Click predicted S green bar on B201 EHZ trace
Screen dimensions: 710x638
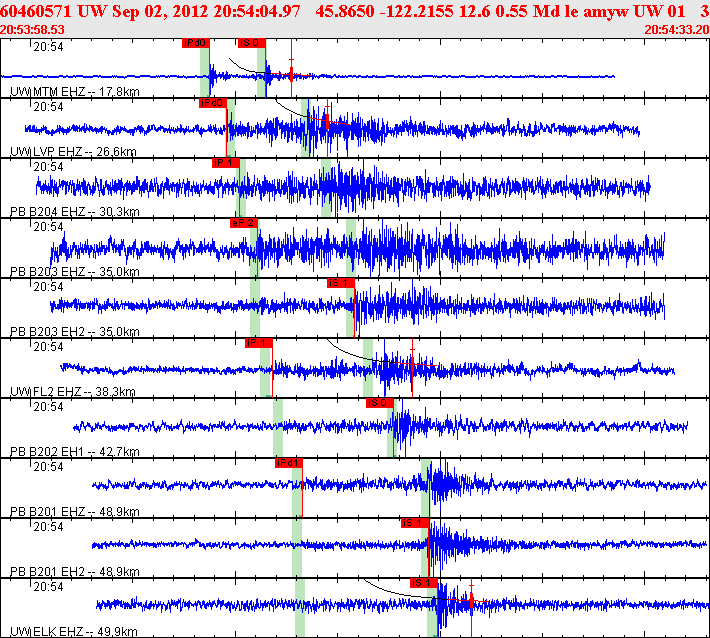(x=426, y=488)
